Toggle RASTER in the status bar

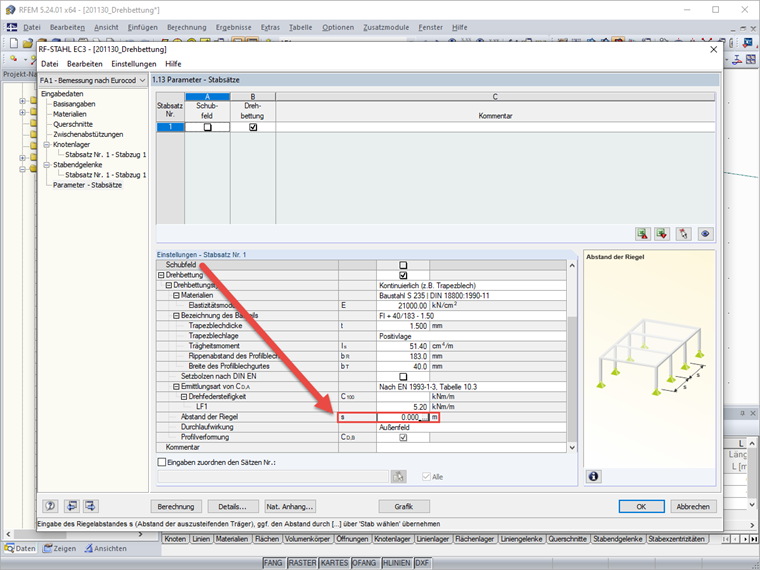302,563
